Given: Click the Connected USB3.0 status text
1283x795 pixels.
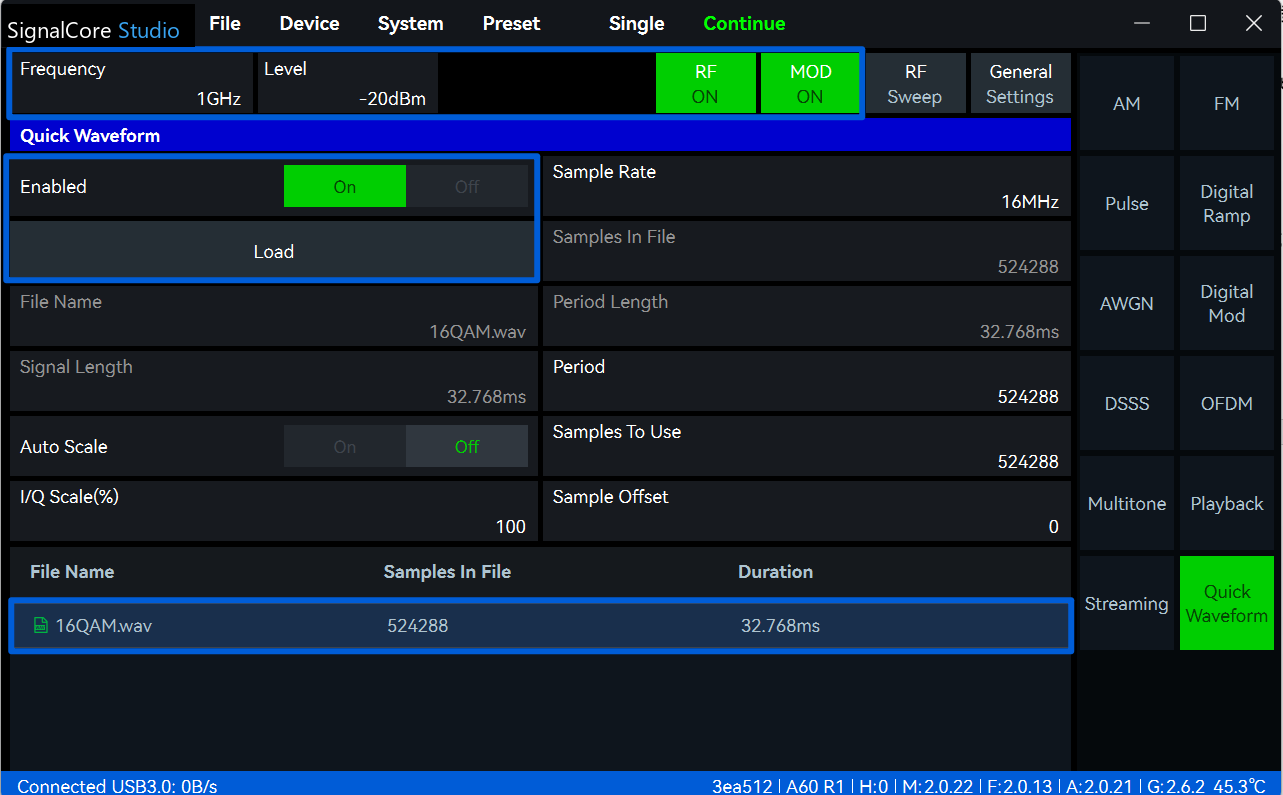Looking at the screenshot, I should pyautogui.click(x=117, y=786).
